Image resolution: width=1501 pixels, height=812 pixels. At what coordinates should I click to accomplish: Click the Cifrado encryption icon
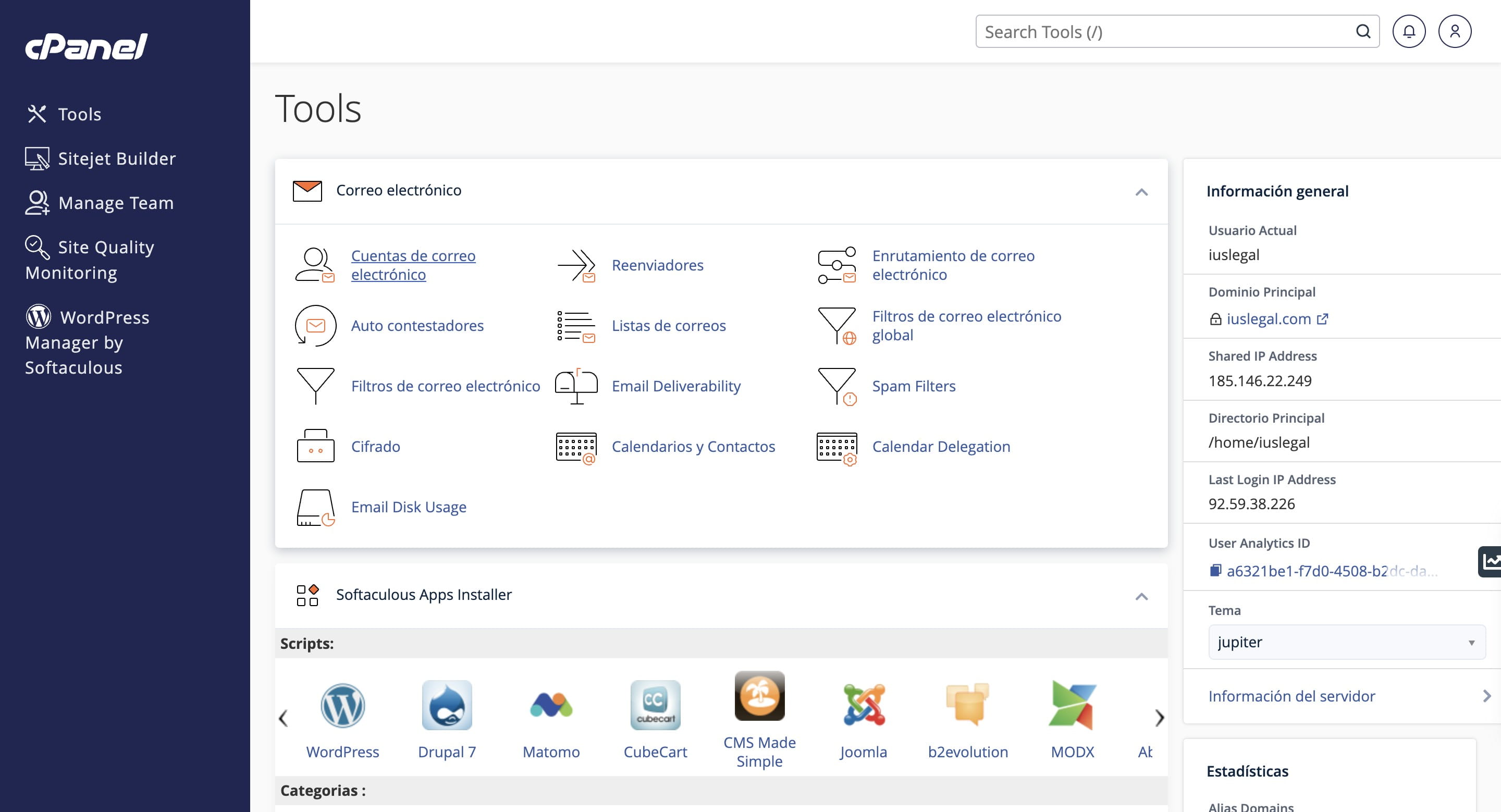click(x=315, y=446)
